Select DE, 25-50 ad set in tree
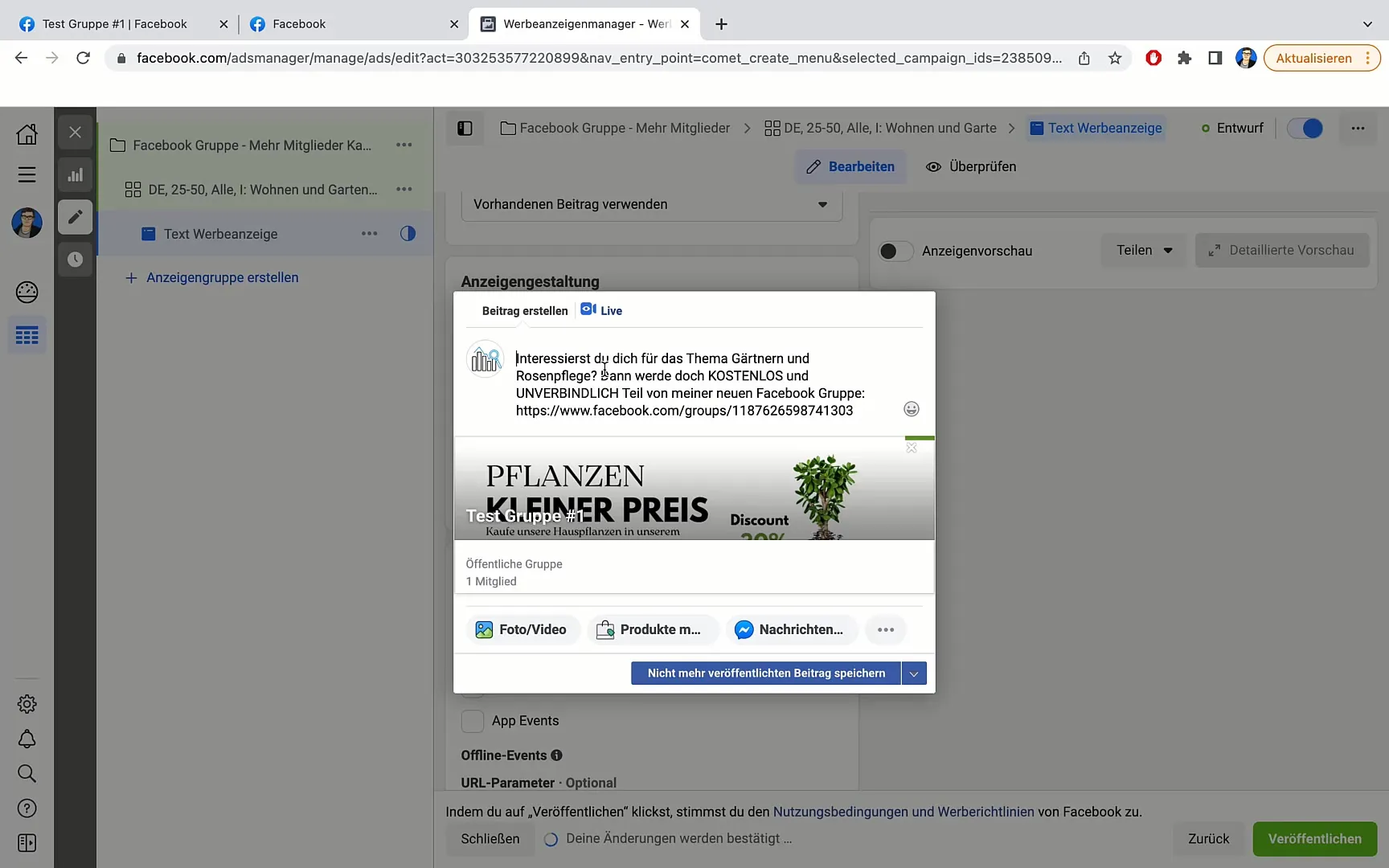 (263, 190)
